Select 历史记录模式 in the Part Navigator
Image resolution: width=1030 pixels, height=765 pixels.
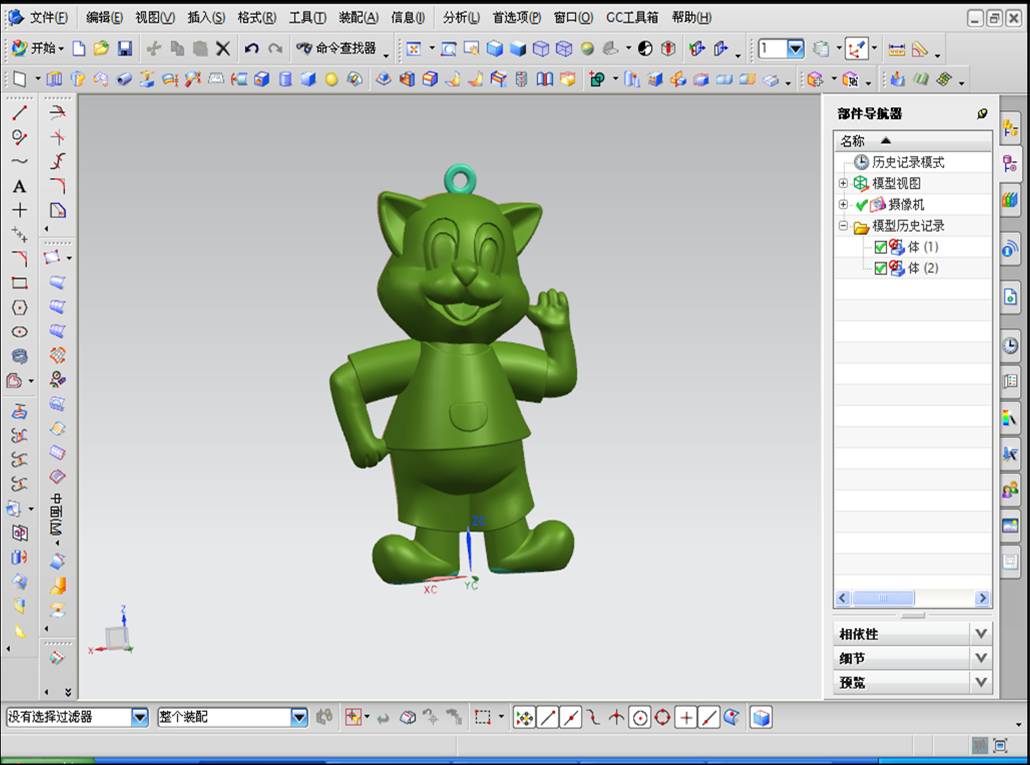click(x=908, y=162)
